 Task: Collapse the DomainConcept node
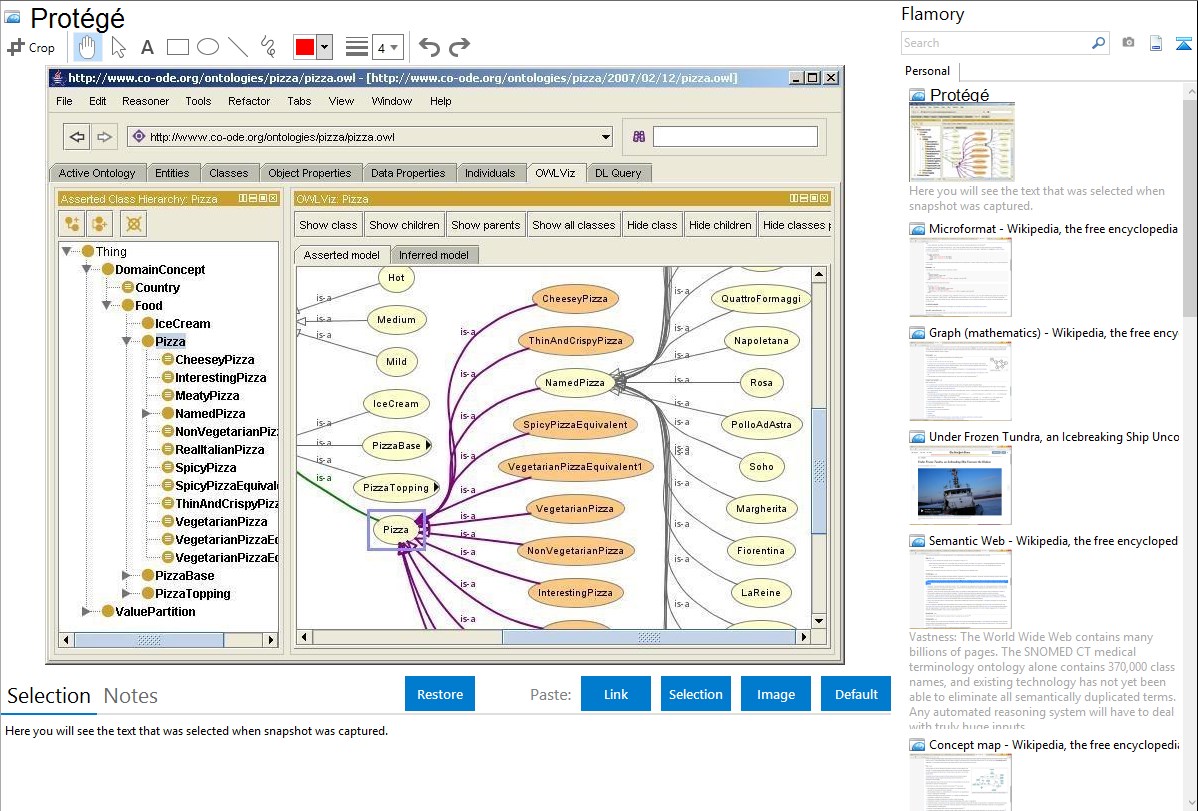(86, 269)
